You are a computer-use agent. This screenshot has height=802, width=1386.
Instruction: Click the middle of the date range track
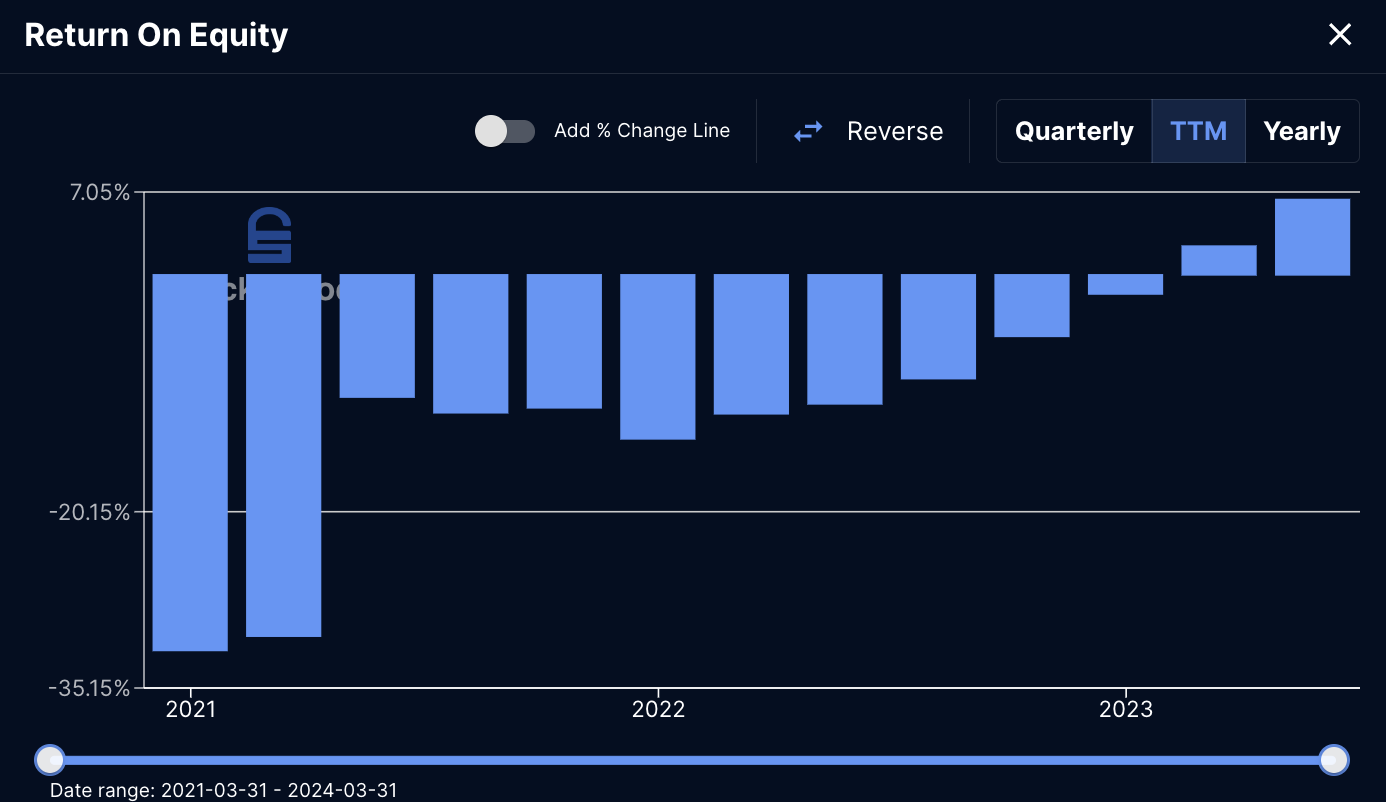(691, 760)
